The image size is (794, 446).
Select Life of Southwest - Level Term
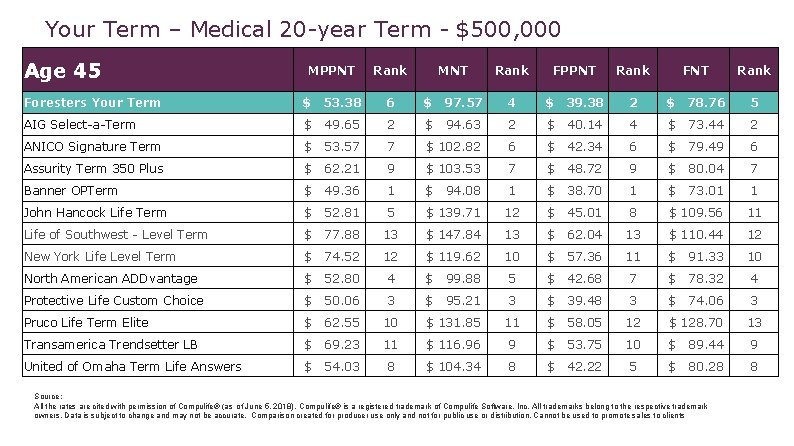coord(158,234)
